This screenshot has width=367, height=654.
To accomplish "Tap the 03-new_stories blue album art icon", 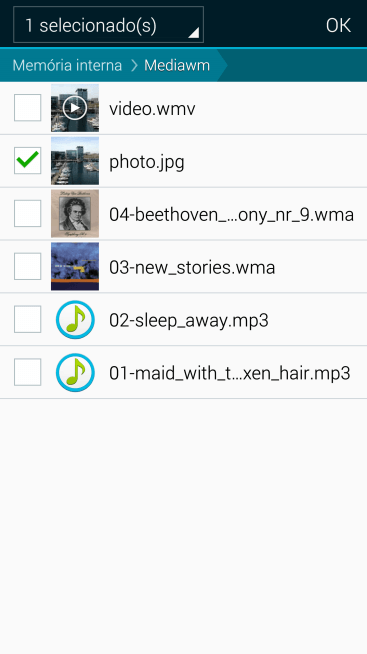I will pos(75,267).
